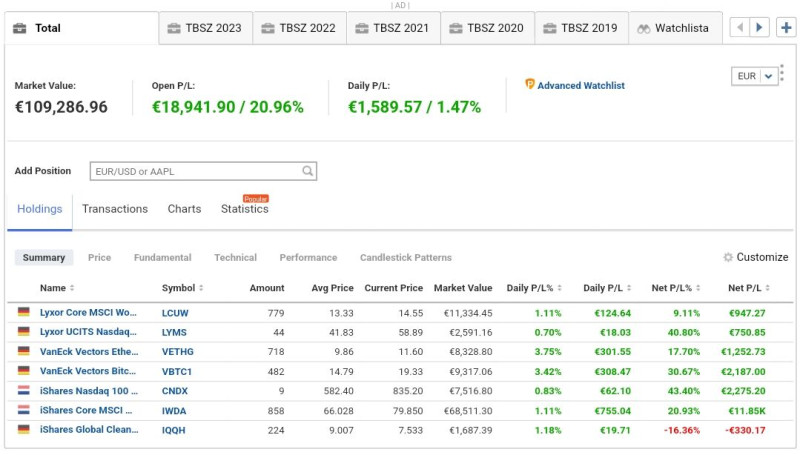This screenshot has height=455, width=800.
Task: Go to the previous portfolio tabs arrow
Action: (x=740, y=28)
